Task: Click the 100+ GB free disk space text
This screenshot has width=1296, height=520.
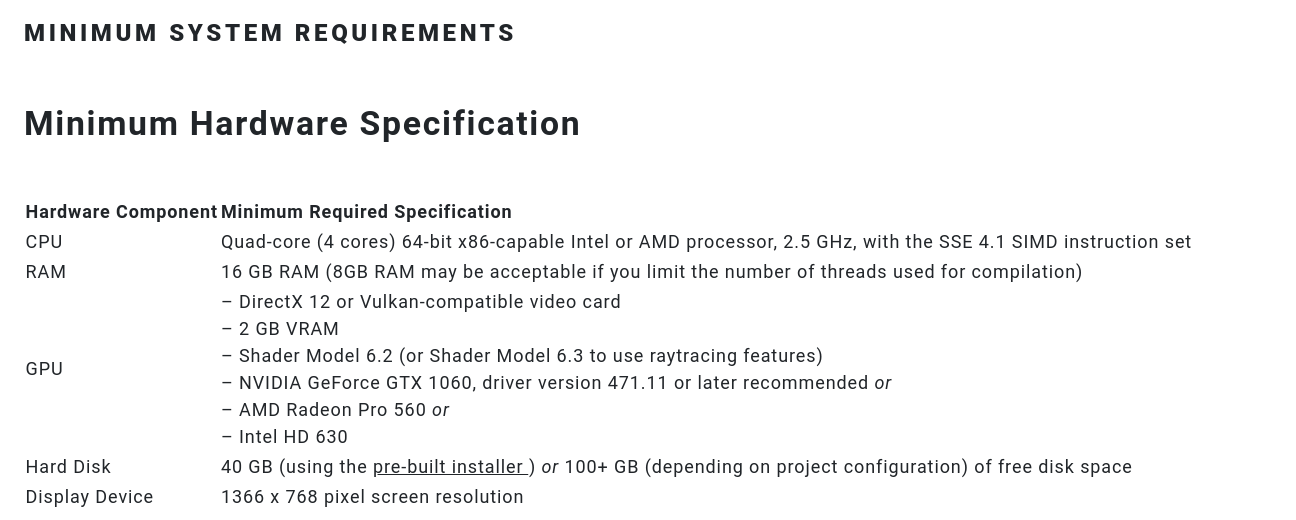Action: [848, 467]
